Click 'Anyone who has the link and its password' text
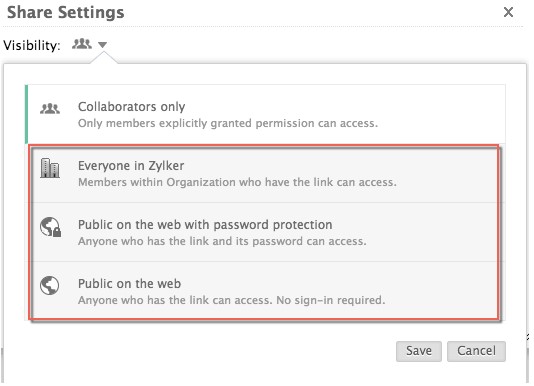The height and width of the screenshot is (386, 534). (222, 241)
